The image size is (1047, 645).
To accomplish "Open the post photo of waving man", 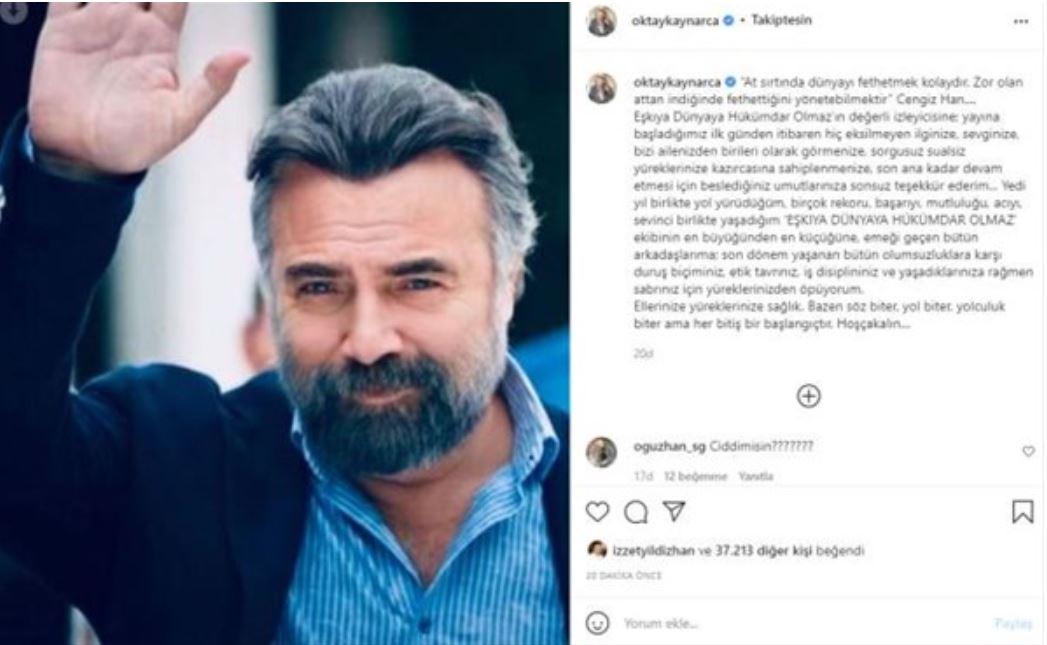I will pos(285,322).
